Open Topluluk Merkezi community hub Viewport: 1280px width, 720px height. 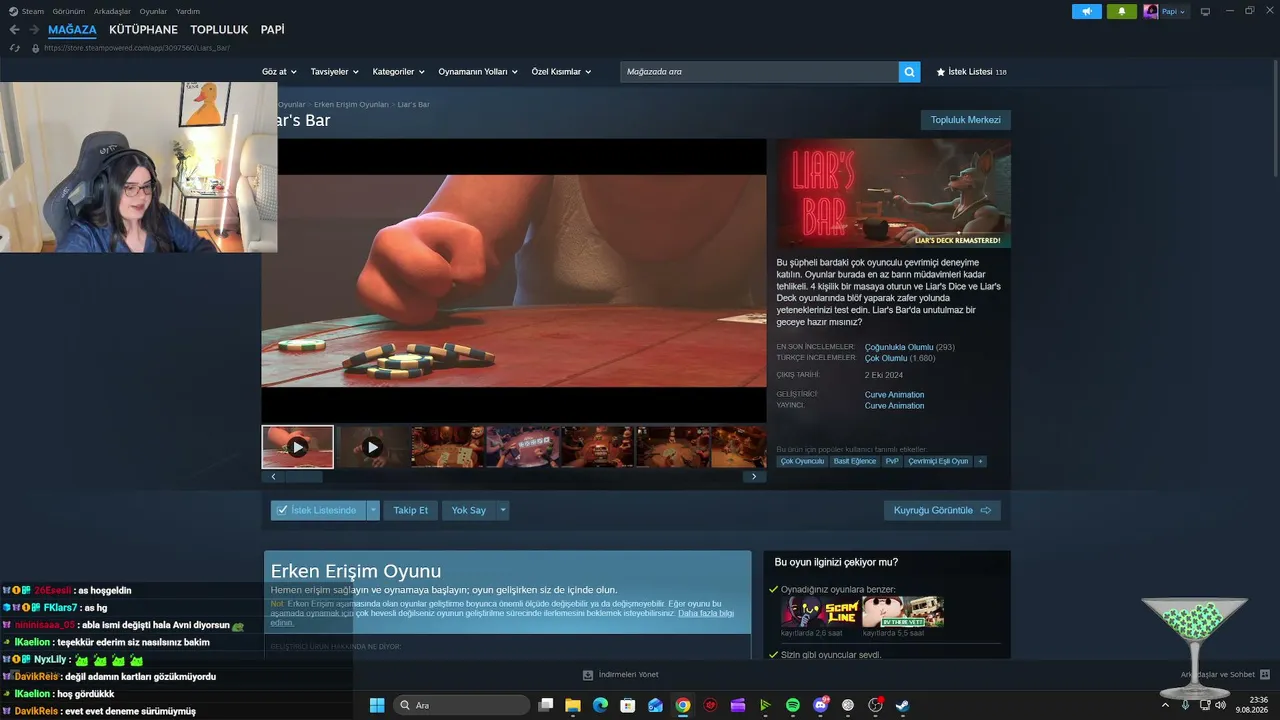click(x=965, y=120)
